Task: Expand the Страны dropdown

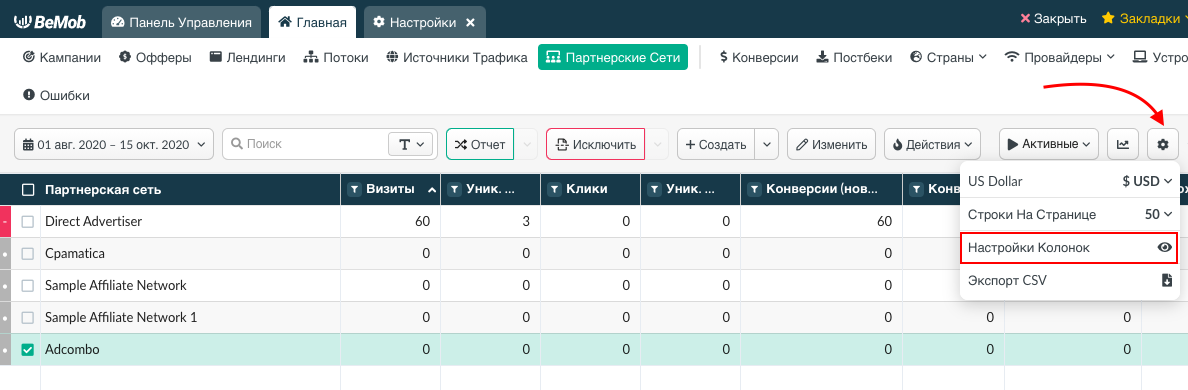Action: (948, 57)
